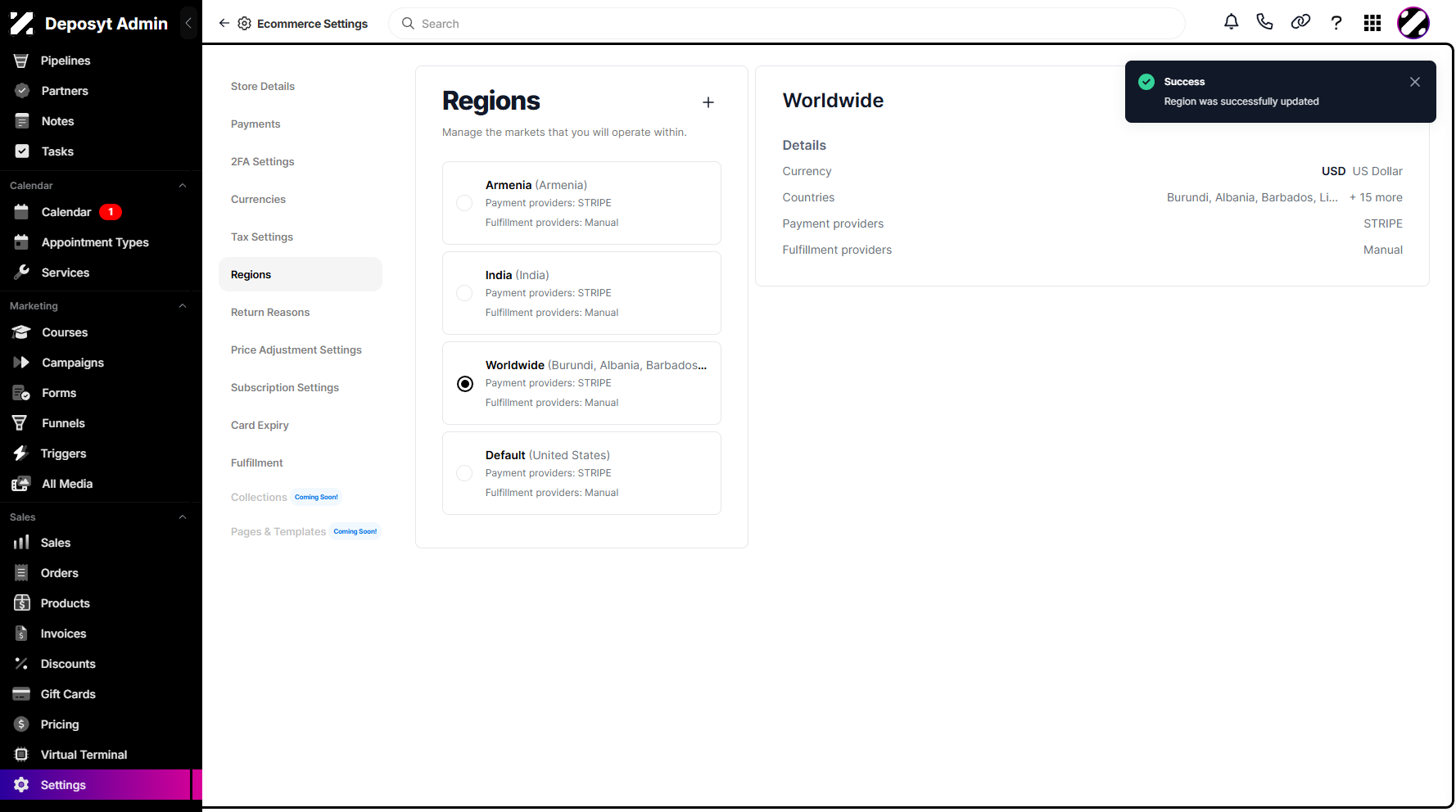Open Pricing dollar icon
This screenshot has height=812, width=1456.
pos(21,724)
